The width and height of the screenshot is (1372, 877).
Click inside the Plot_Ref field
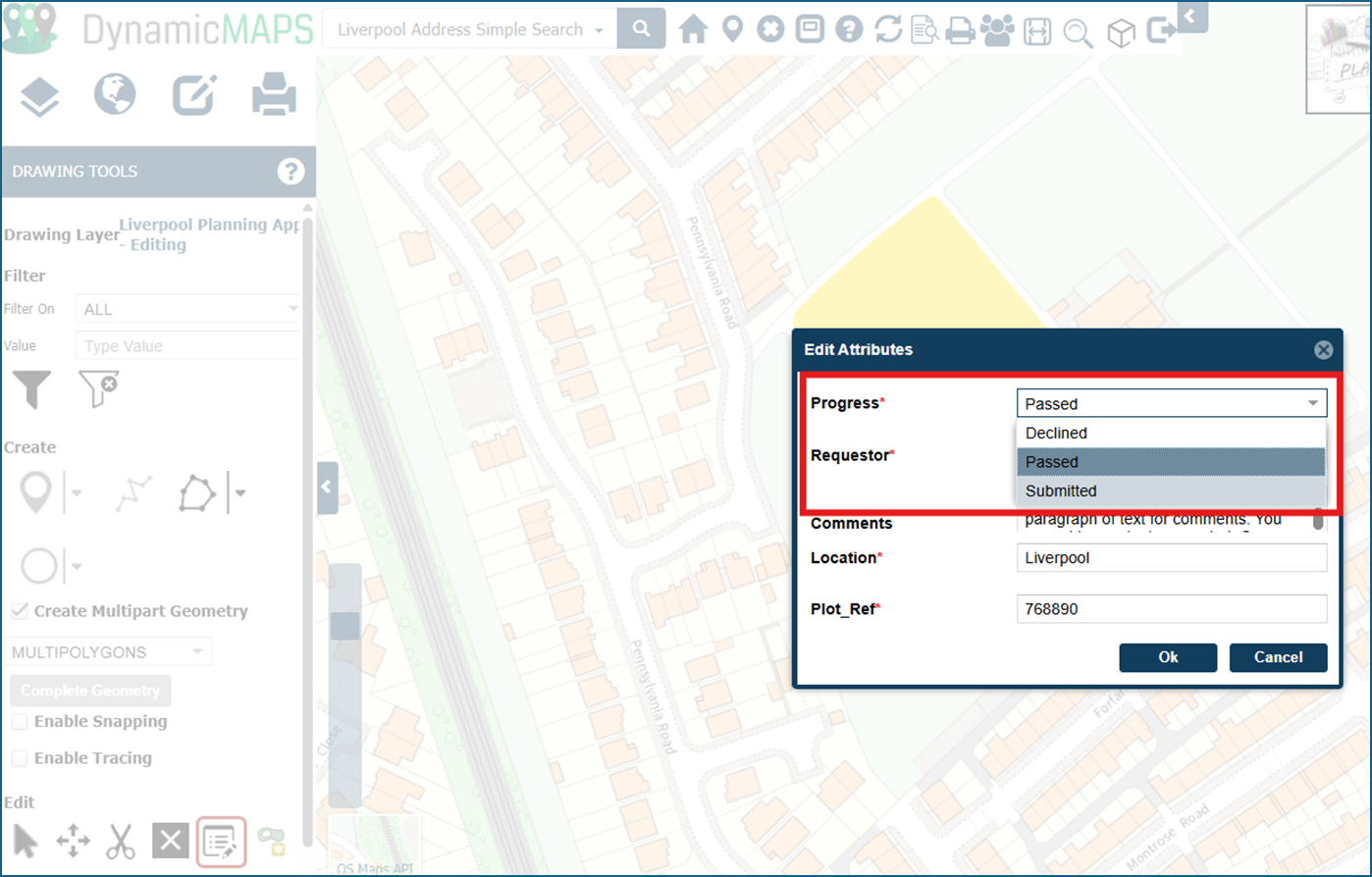coord(1171,608)
